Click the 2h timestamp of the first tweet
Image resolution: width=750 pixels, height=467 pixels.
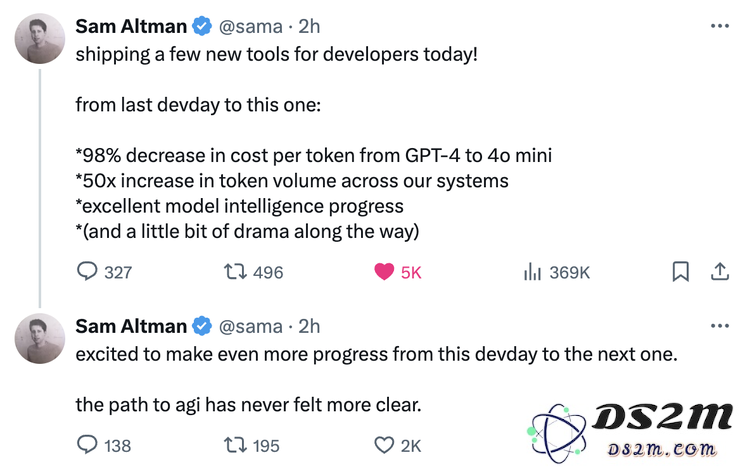pyautogui.click(x=309, y=26)
